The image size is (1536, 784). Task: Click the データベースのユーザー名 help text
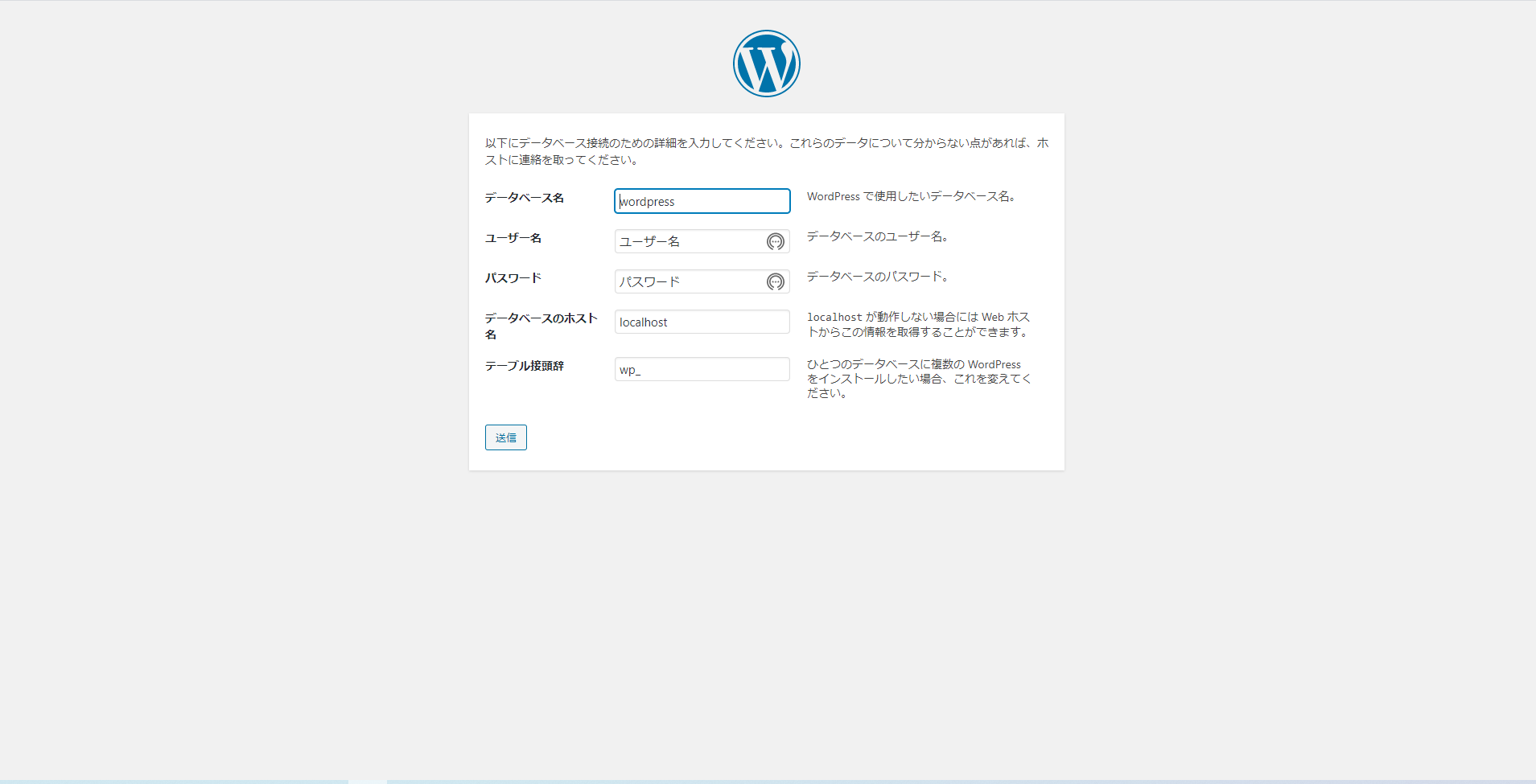tap(877, 236)
